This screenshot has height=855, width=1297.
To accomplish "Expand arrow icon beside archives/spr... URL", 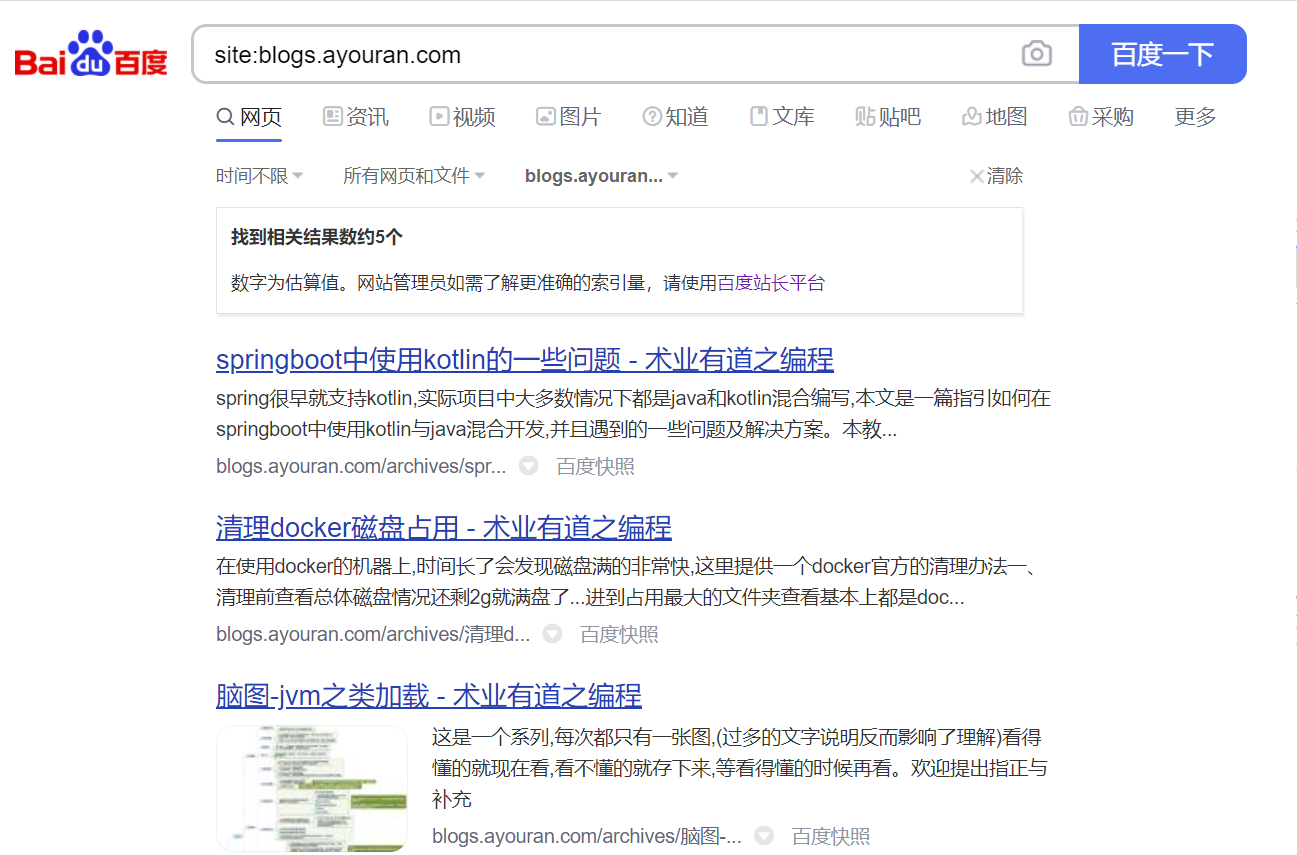I will pyautogui.click(x=529, y=466).
